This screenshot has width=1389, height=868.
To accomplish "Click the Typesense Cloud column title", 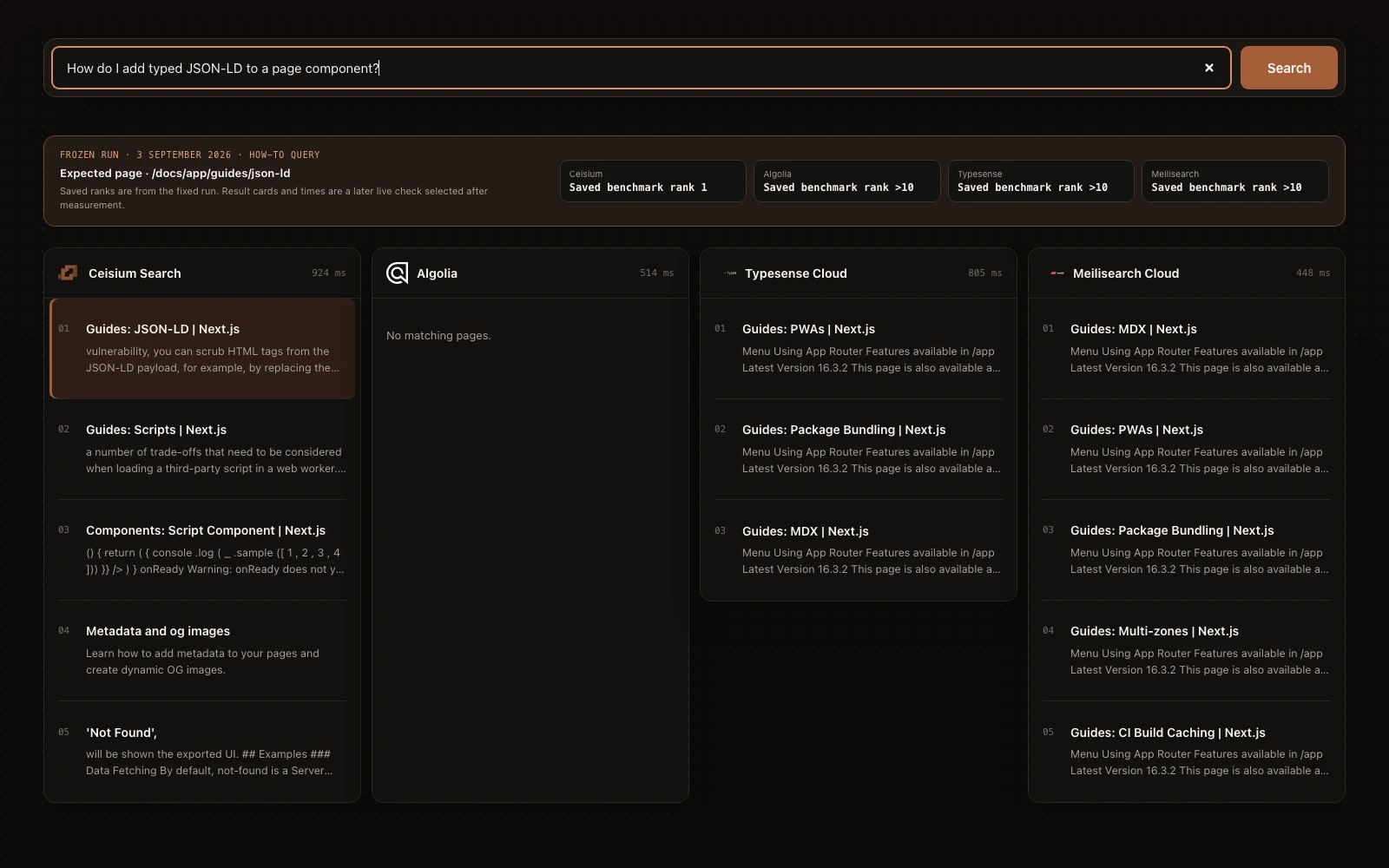I will coord(796,273).
